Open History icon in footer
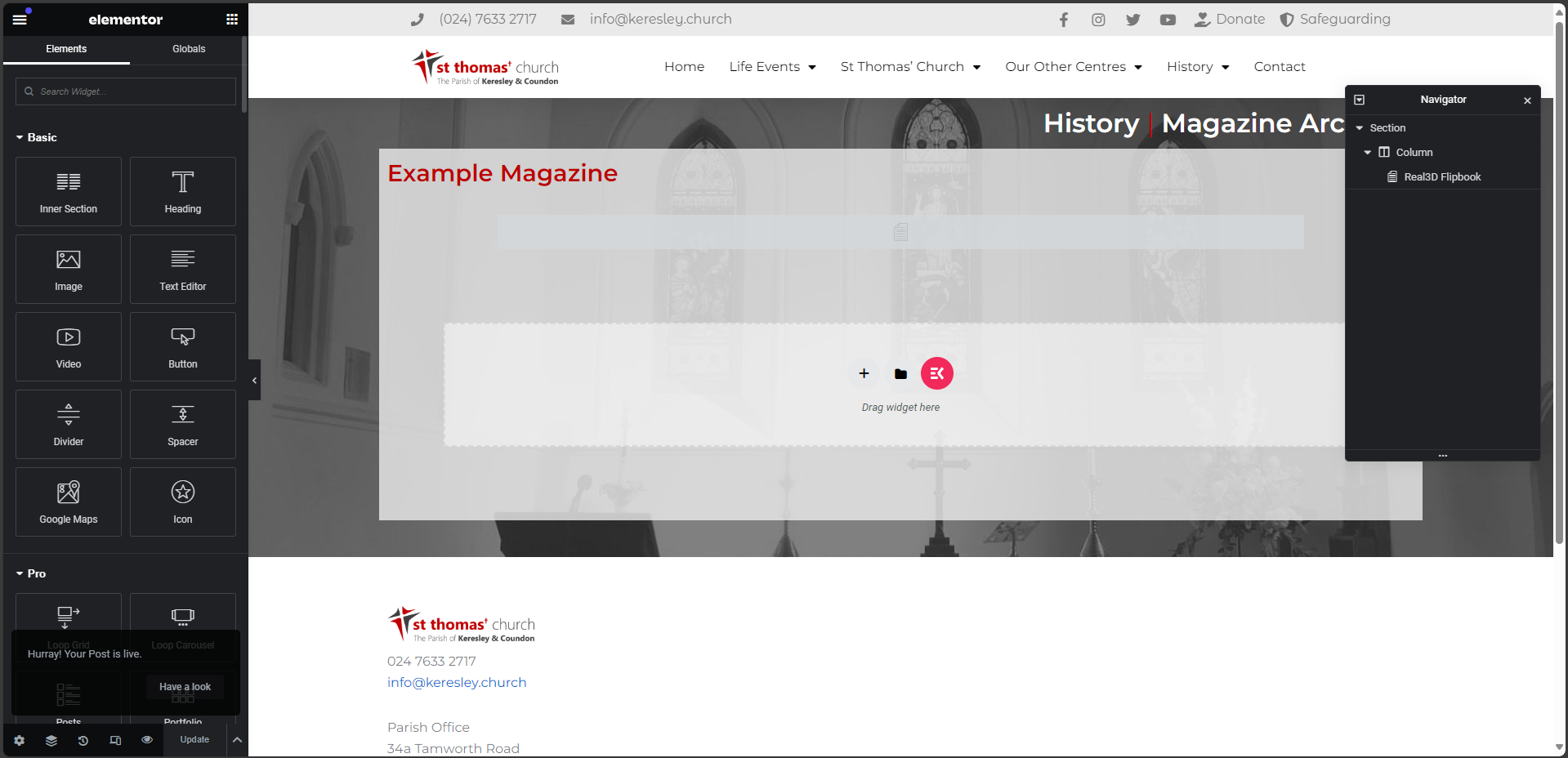The width and height of the screenshot is (1568, 758). 83,740
